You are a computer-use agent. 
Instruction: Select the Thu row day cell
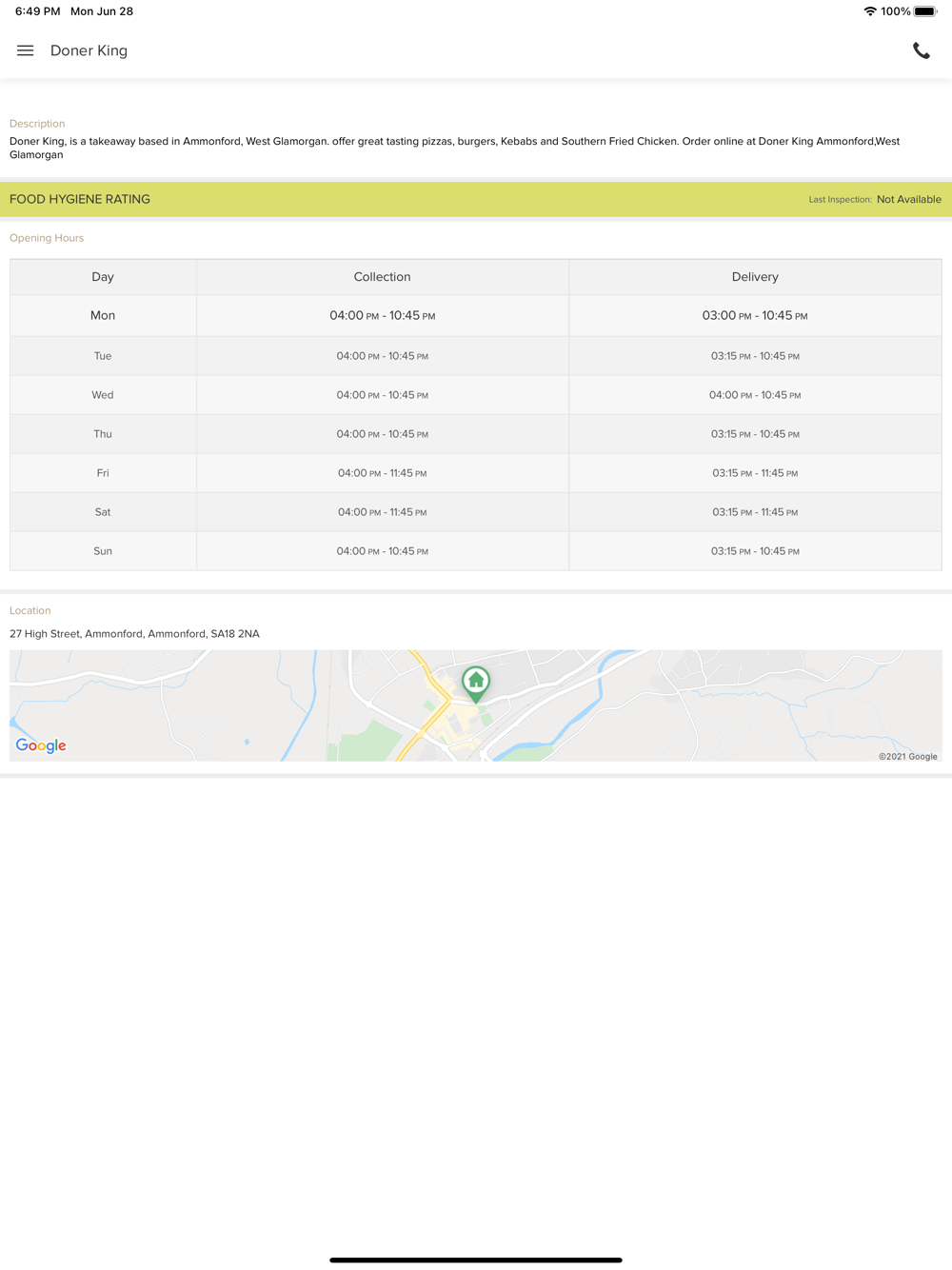coord(103,434)
